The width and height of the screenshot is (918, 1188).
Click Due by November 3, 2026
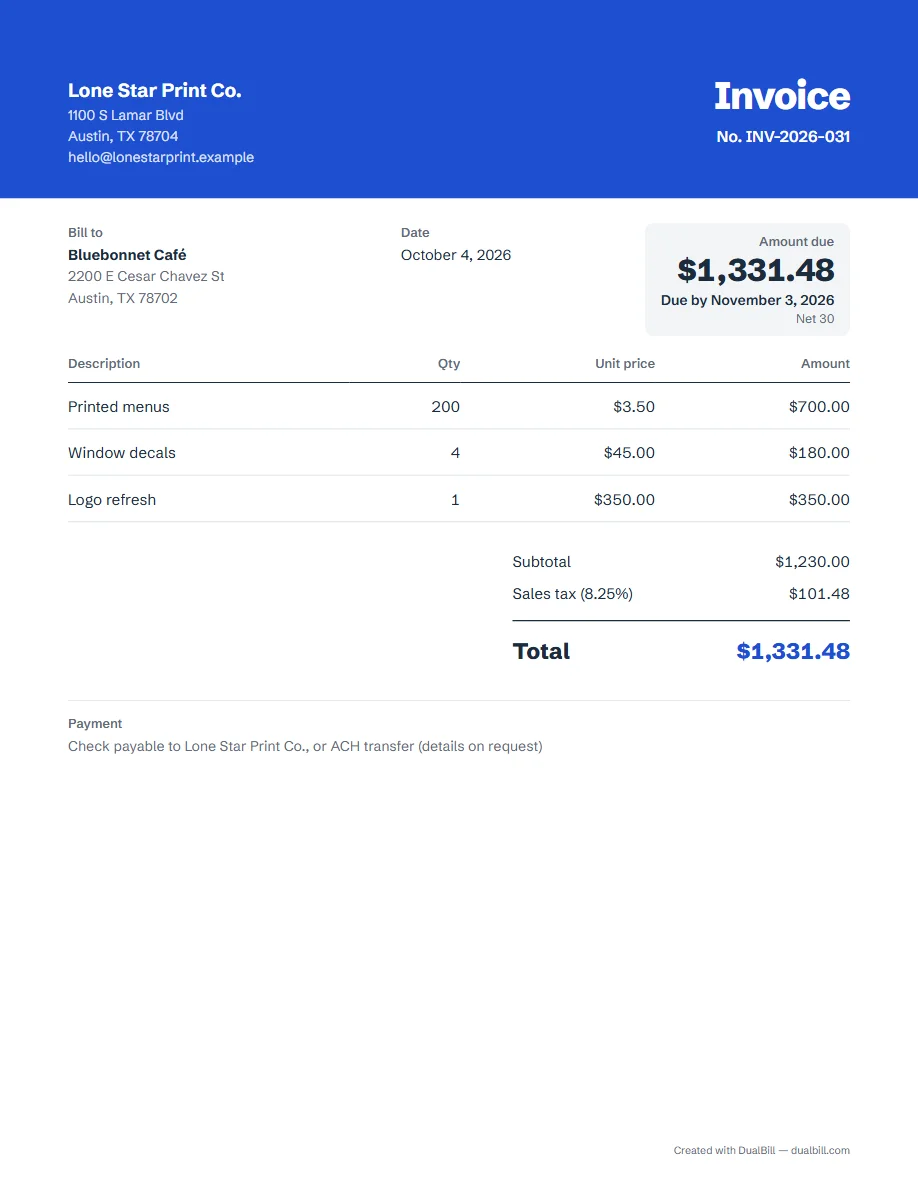click(748, 301)
